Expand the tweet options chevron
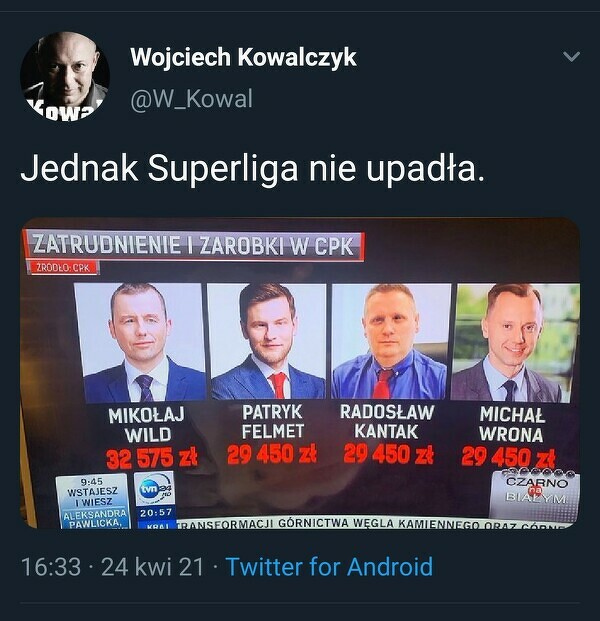 pos(571,57)
